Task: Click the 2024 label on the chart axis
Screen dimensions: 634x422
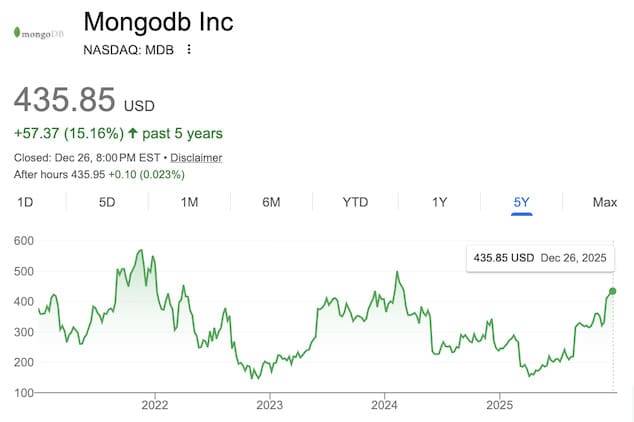Action: click(385, 405)
